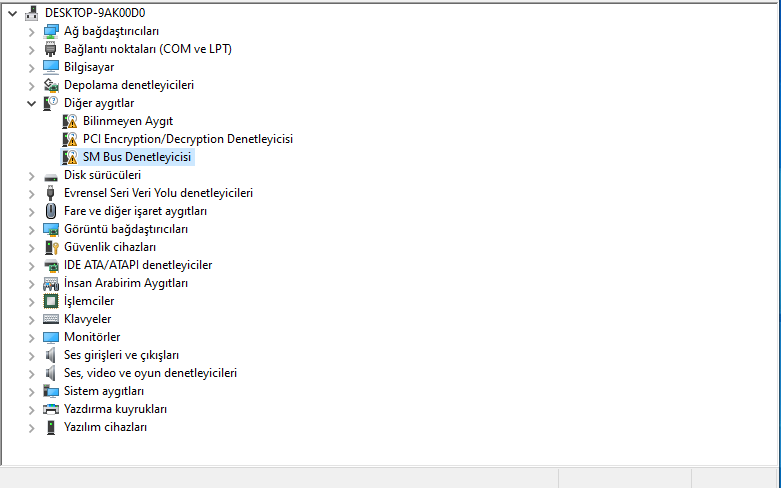The image size is (781, 488).
Task: Expand the Monitörler category
Action: (31, 338)
